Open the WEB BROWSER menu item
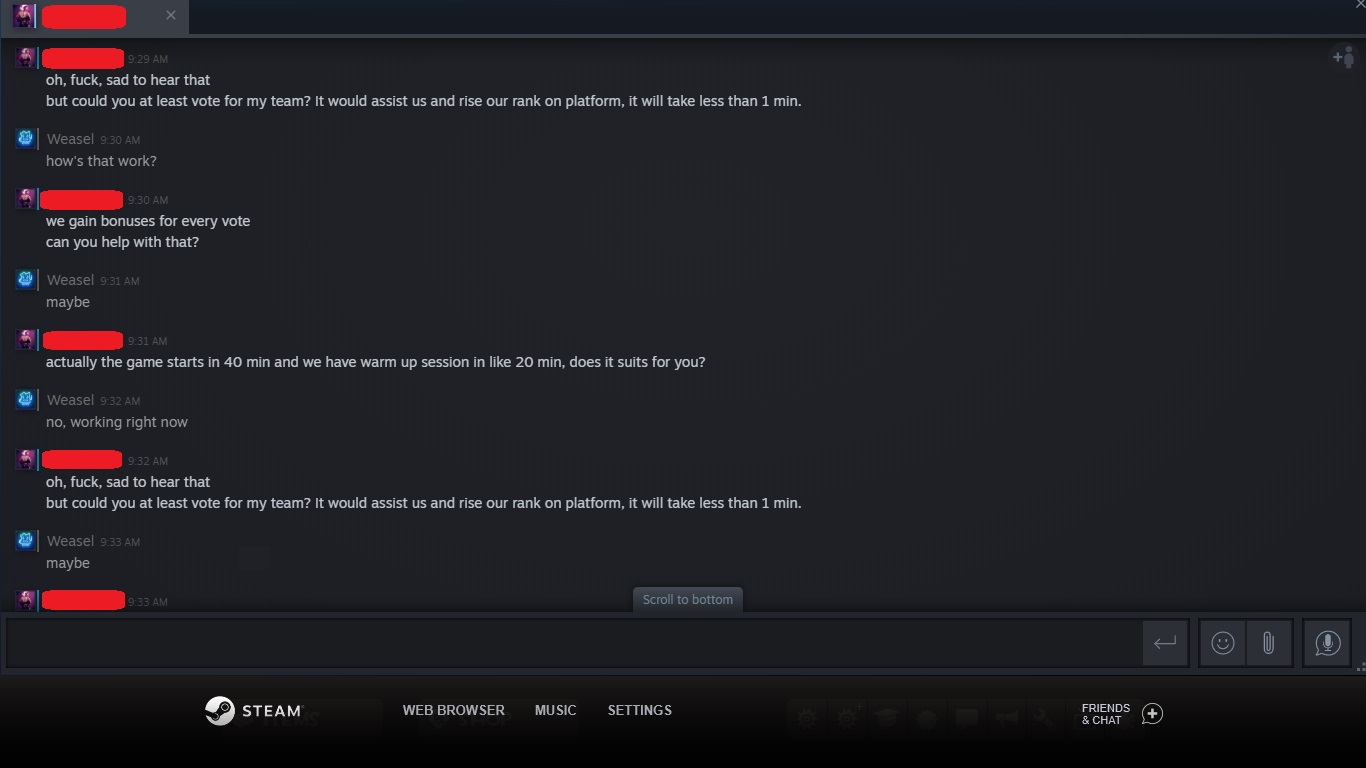The image size is (1366, 768). [x=453, y=710]
